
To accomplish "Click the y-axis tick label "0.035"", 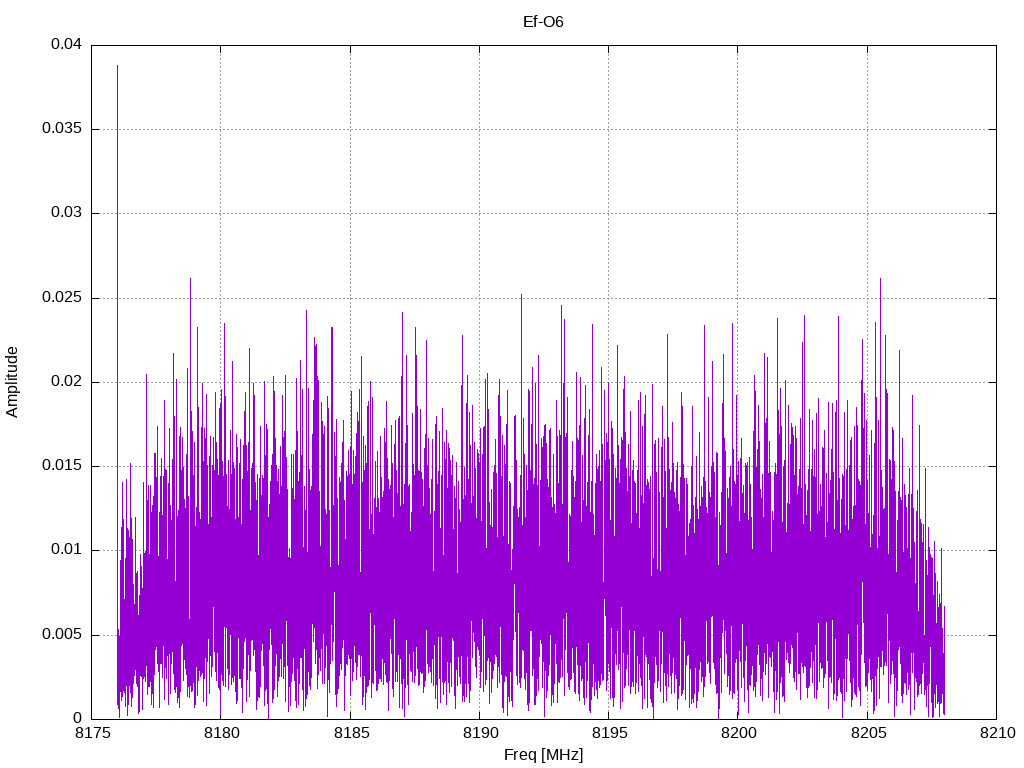I will tap(62, 129).
